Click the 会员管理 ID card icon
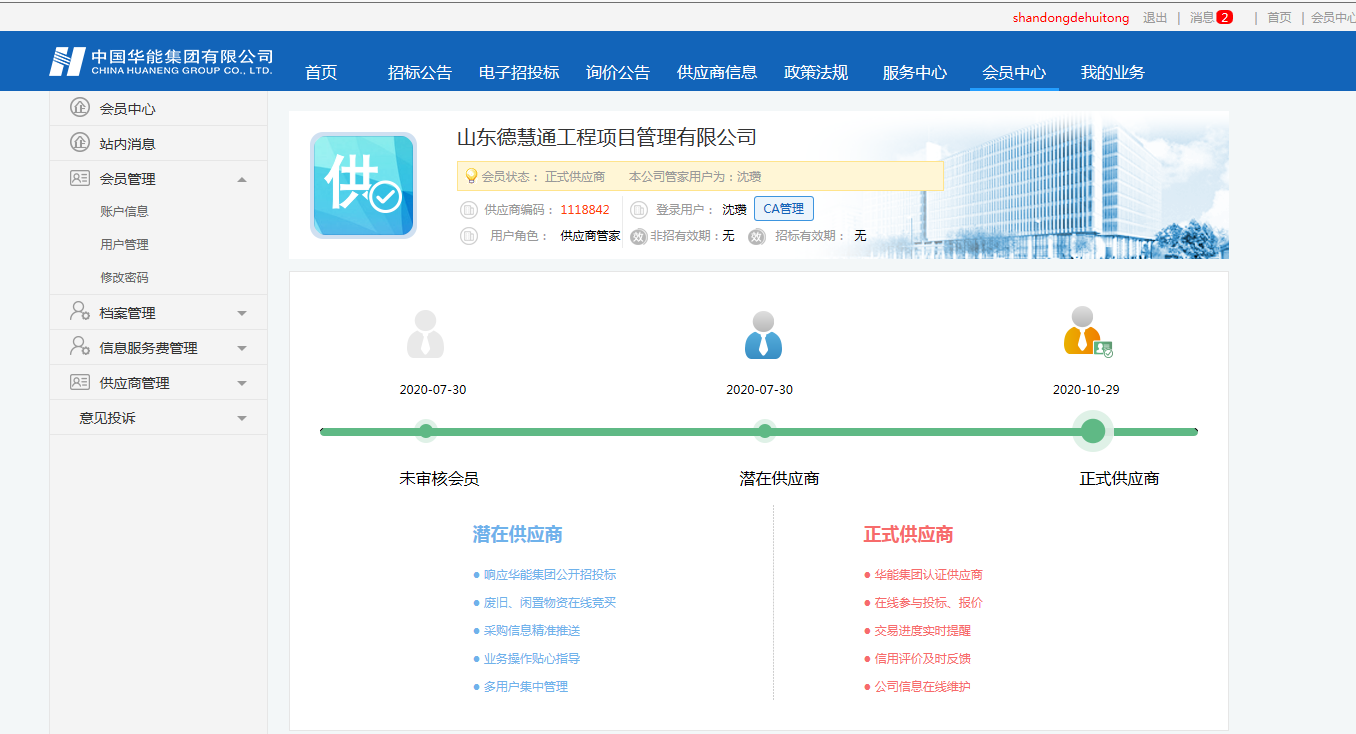This screenshot has height=734, width=1356. coord(80,178)
